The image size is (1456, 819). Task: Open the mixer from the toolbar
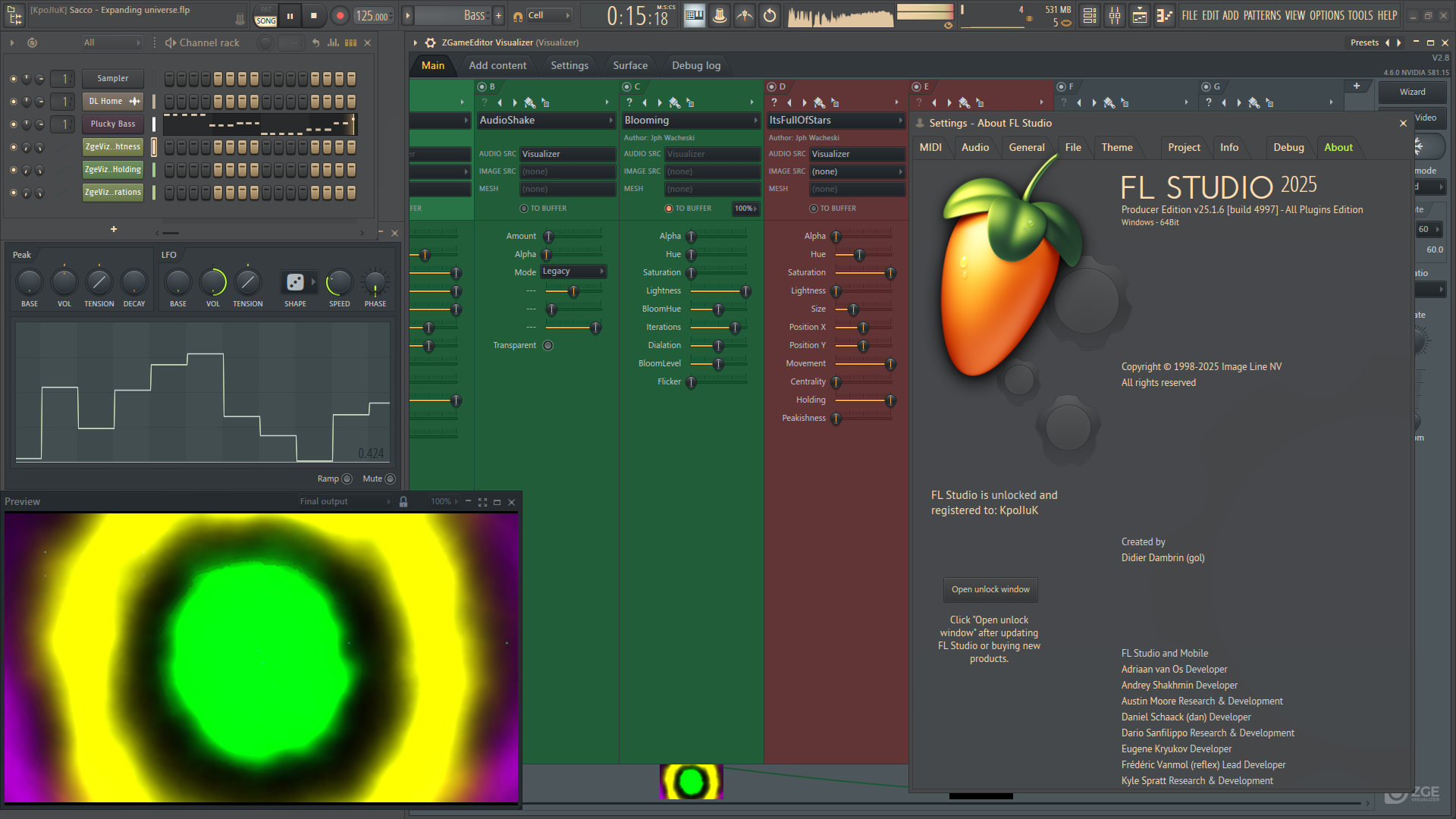click(x=1115, y=15)
